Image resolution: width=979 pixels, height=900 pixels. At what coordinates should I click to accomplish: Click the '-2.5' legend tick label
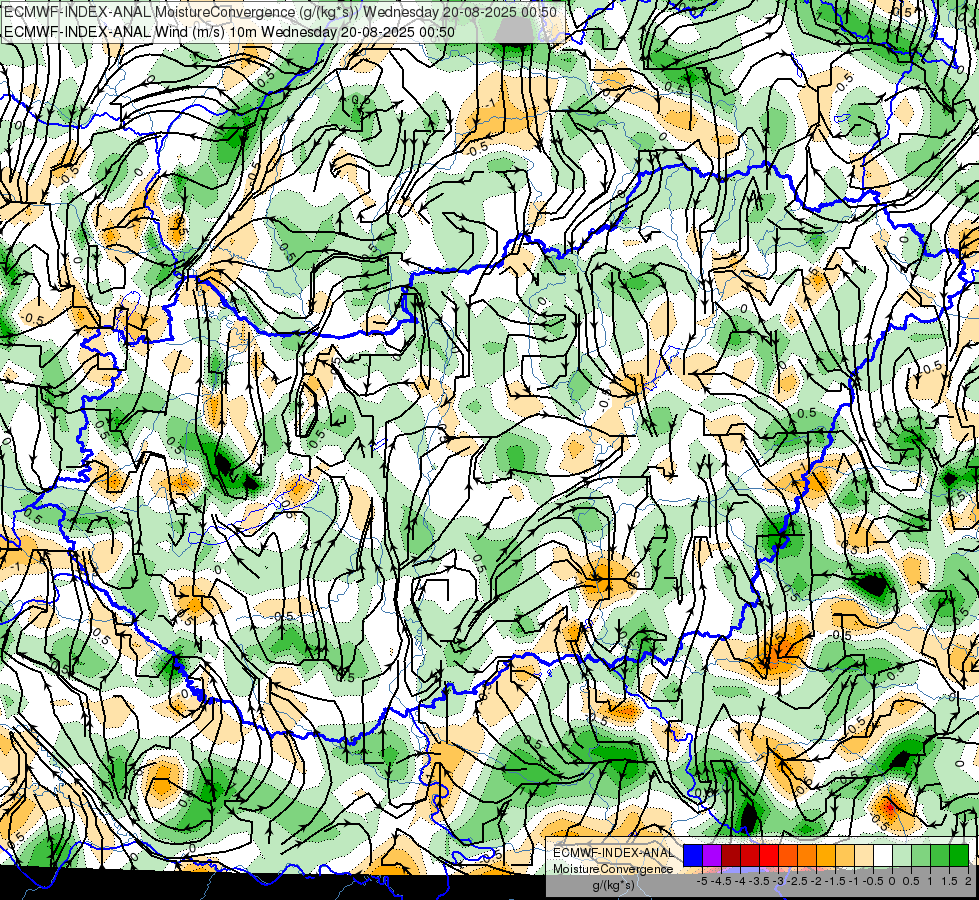coord(797,881)
